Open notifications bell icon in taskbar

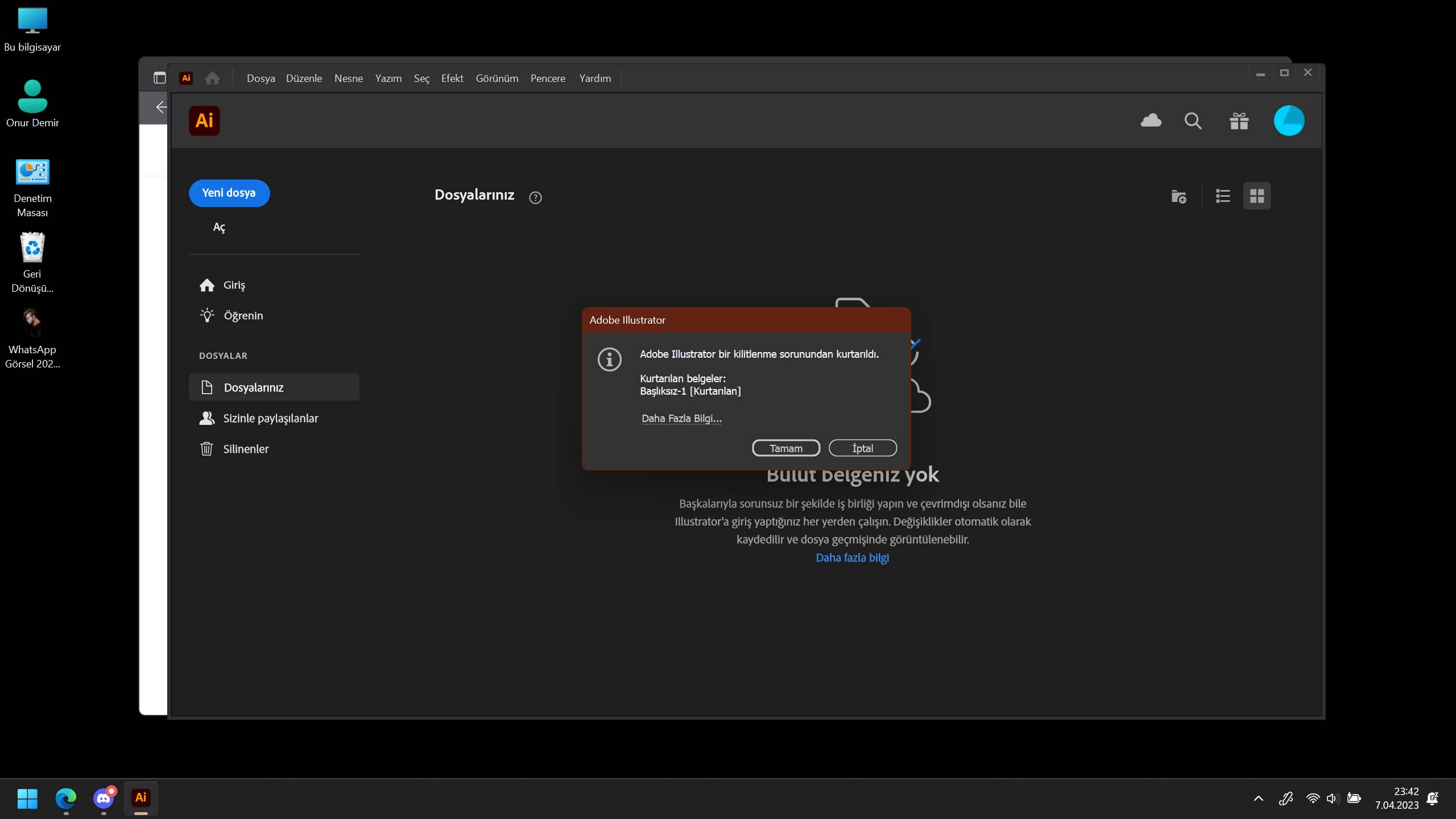(1433, 799)
